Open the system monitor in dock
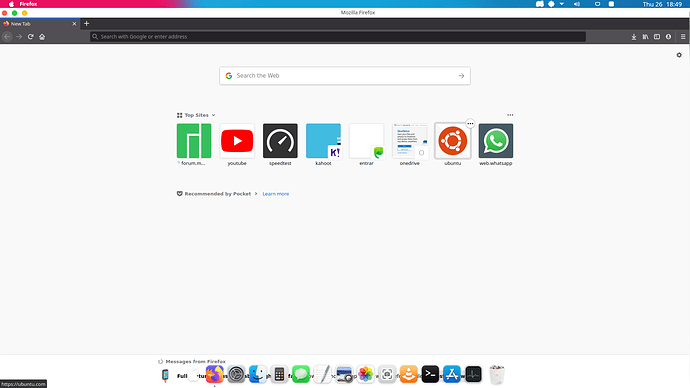The image size is (690, 388). click(473, 374)
